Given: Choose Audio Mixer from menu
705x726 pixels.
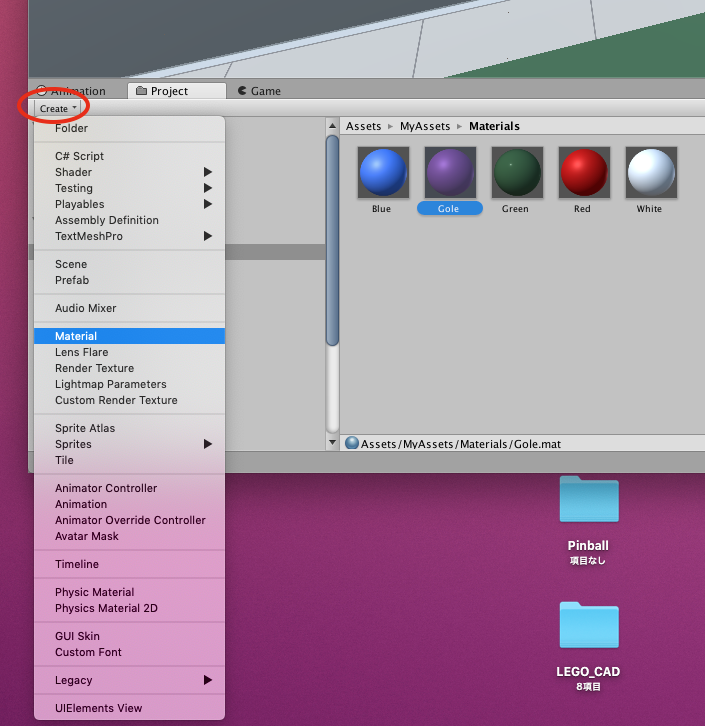Looking at the screenshot, I should point(130,308).
